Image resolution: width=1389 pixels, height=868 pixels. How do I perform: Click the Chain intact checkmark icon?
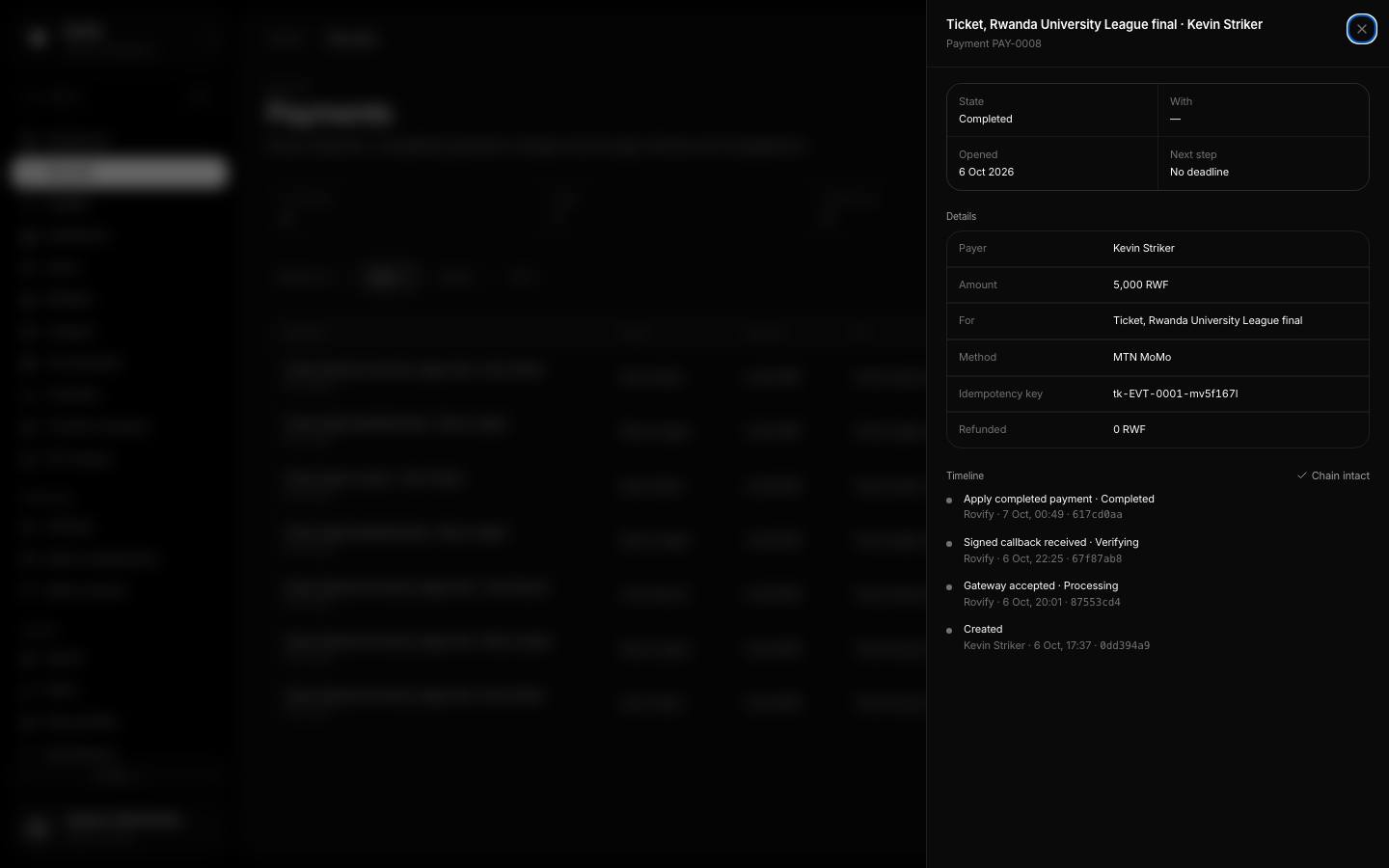(1301, 475)
